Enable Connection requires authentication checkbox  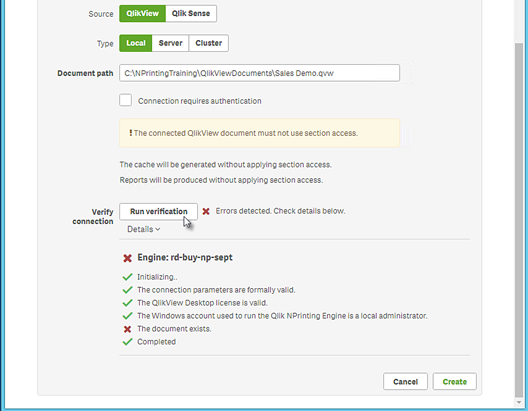(126, 100)
